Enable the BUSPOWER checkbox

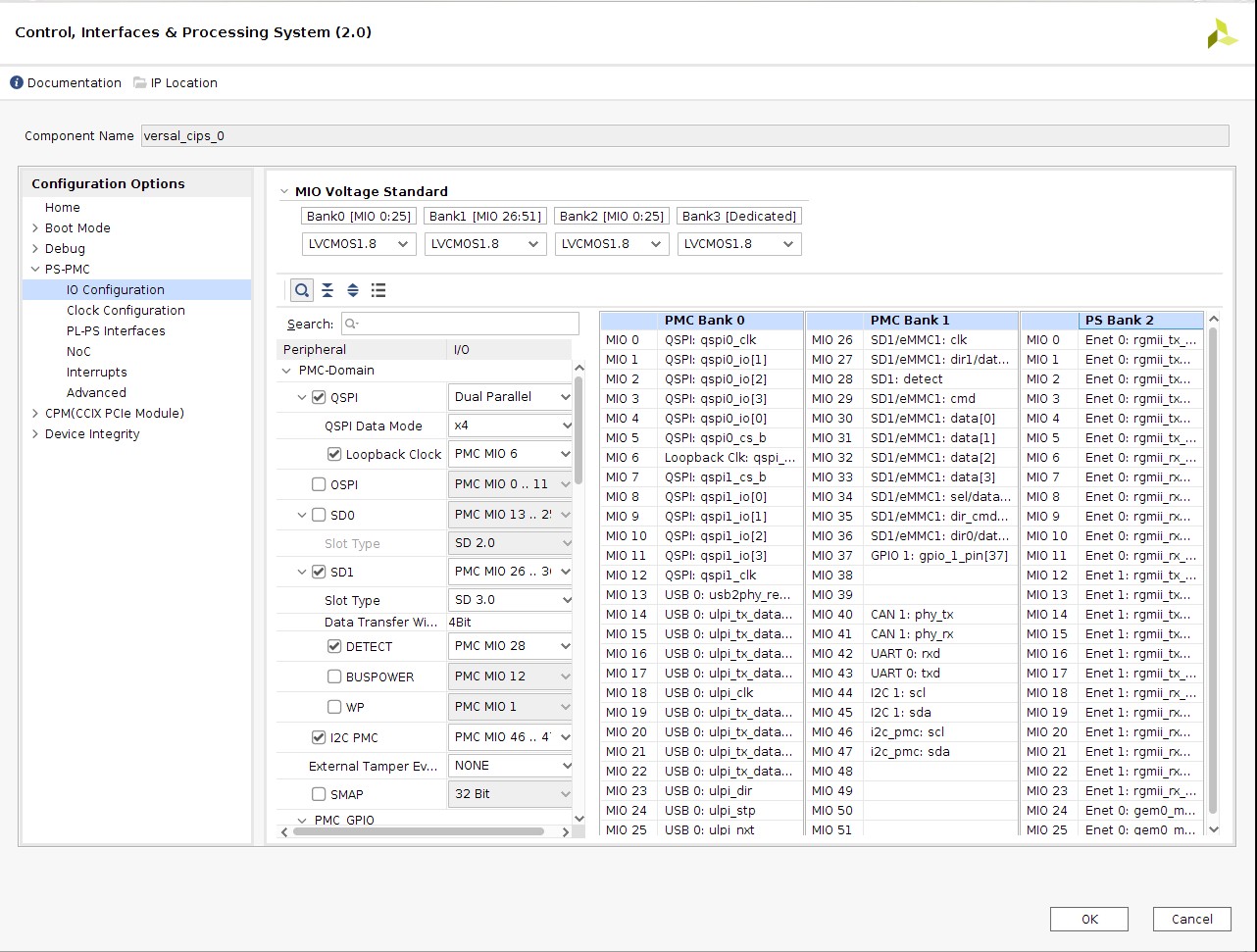(x=334, y=676)
